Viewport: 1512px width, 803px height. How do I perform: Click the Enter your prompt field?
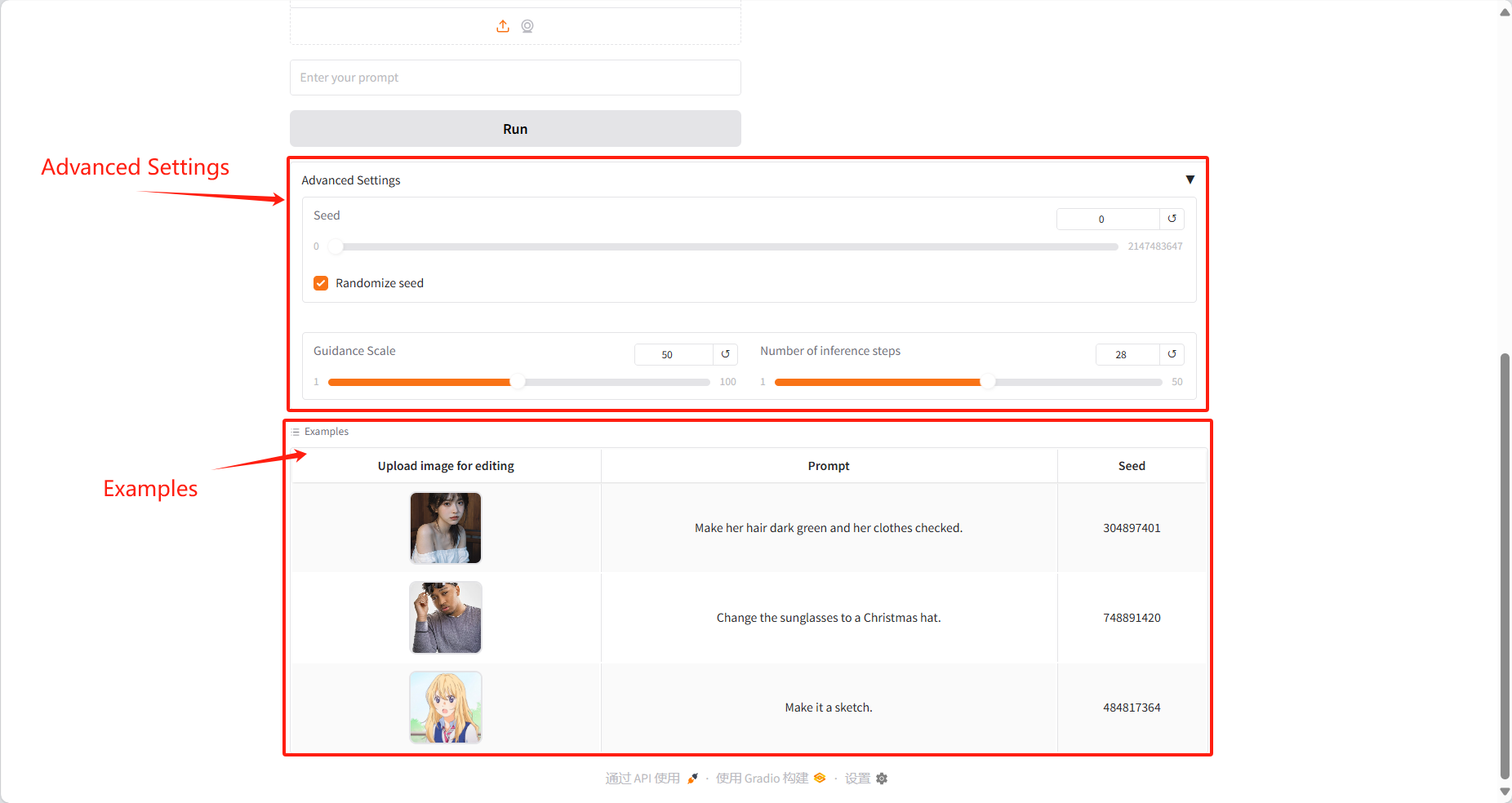point(515,78)
